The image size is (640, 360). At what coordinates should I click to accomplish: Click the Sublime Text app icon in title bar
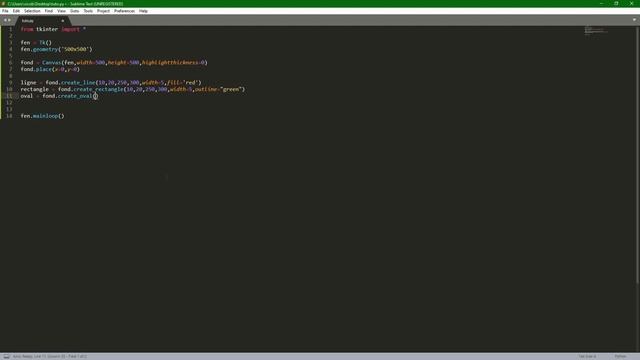pyautogui.click(x=3, y=4)
